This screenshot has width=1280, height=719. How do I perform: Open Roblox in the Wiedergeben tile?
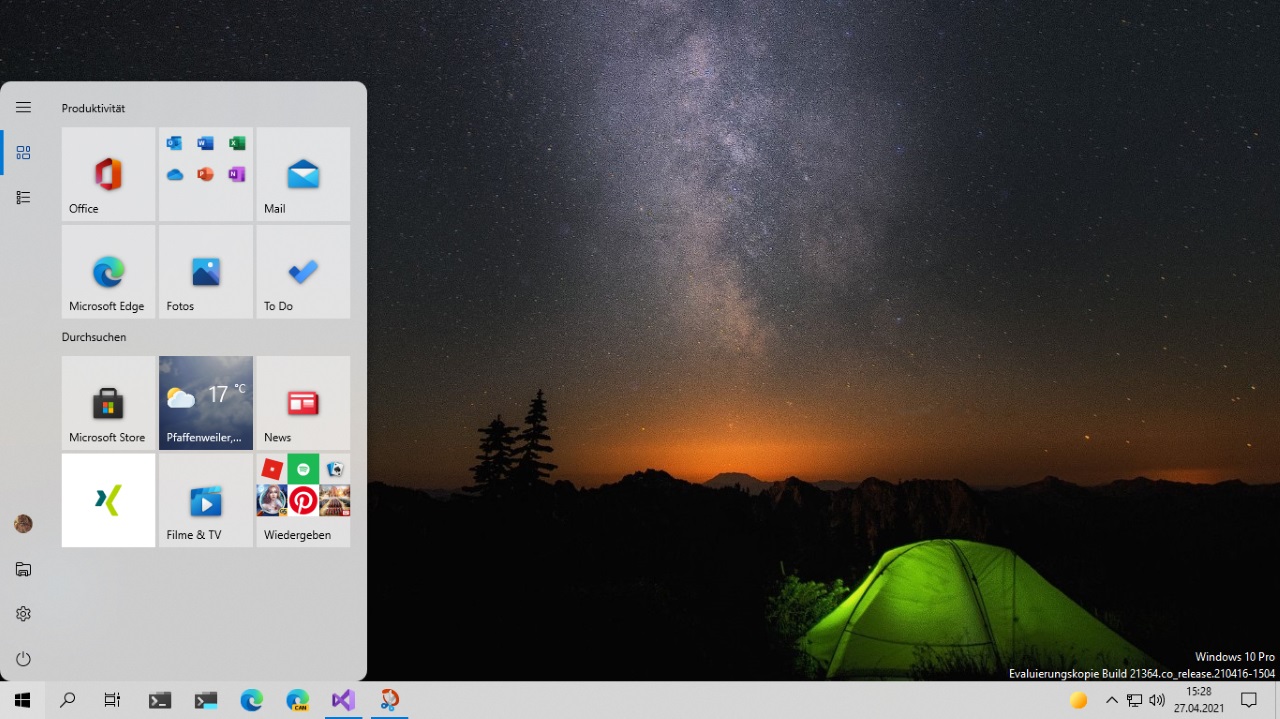click(x=272, y=468)
